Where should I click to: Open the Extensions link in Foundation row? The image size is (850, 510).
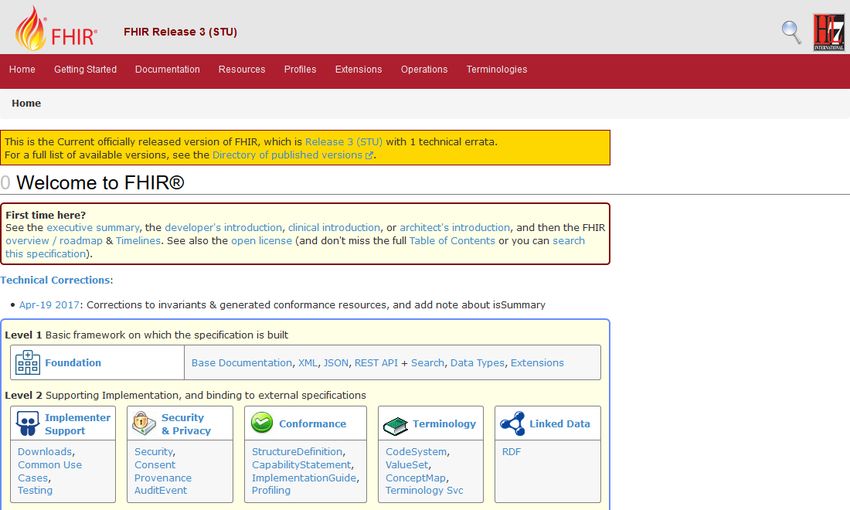pyautogui.click(x=537, y=363)
